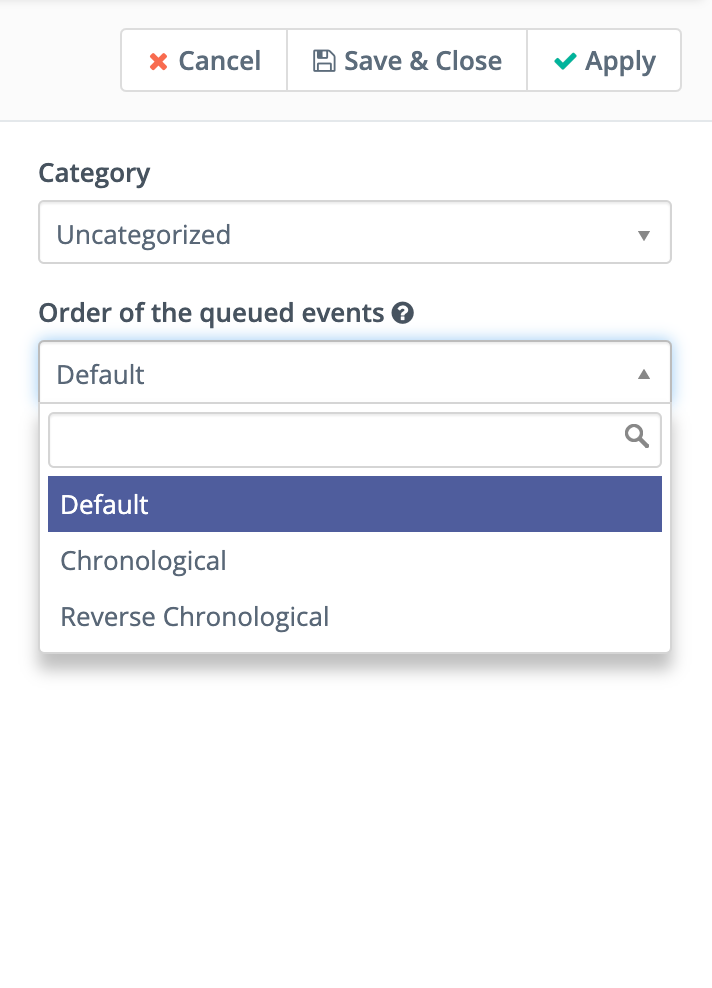Open help tooltip for queued events order
The width and height of the screenshot is (712, 988).
403,313
